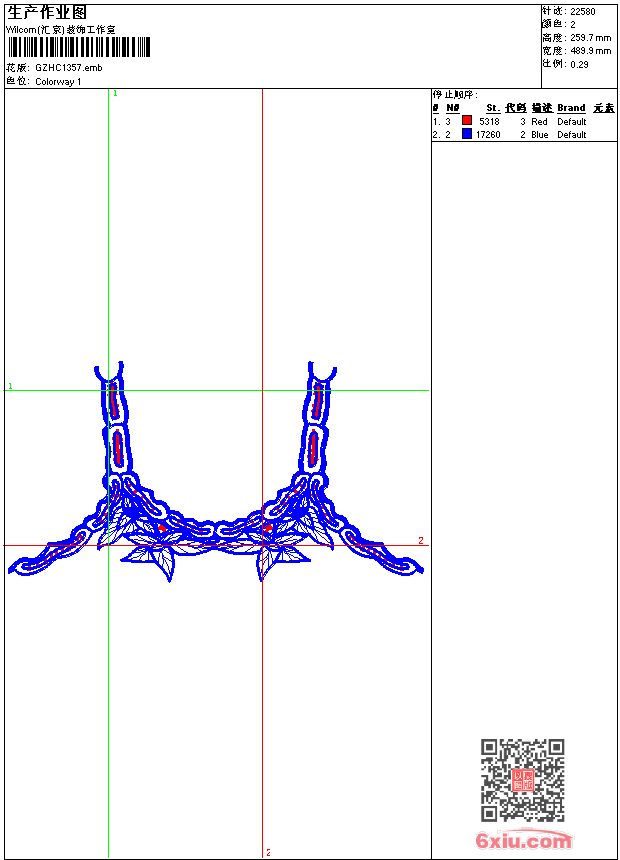Screen dimensions: 620x860
Task: Click the stitch count value 22580
Action: click(x=583, y=11)
